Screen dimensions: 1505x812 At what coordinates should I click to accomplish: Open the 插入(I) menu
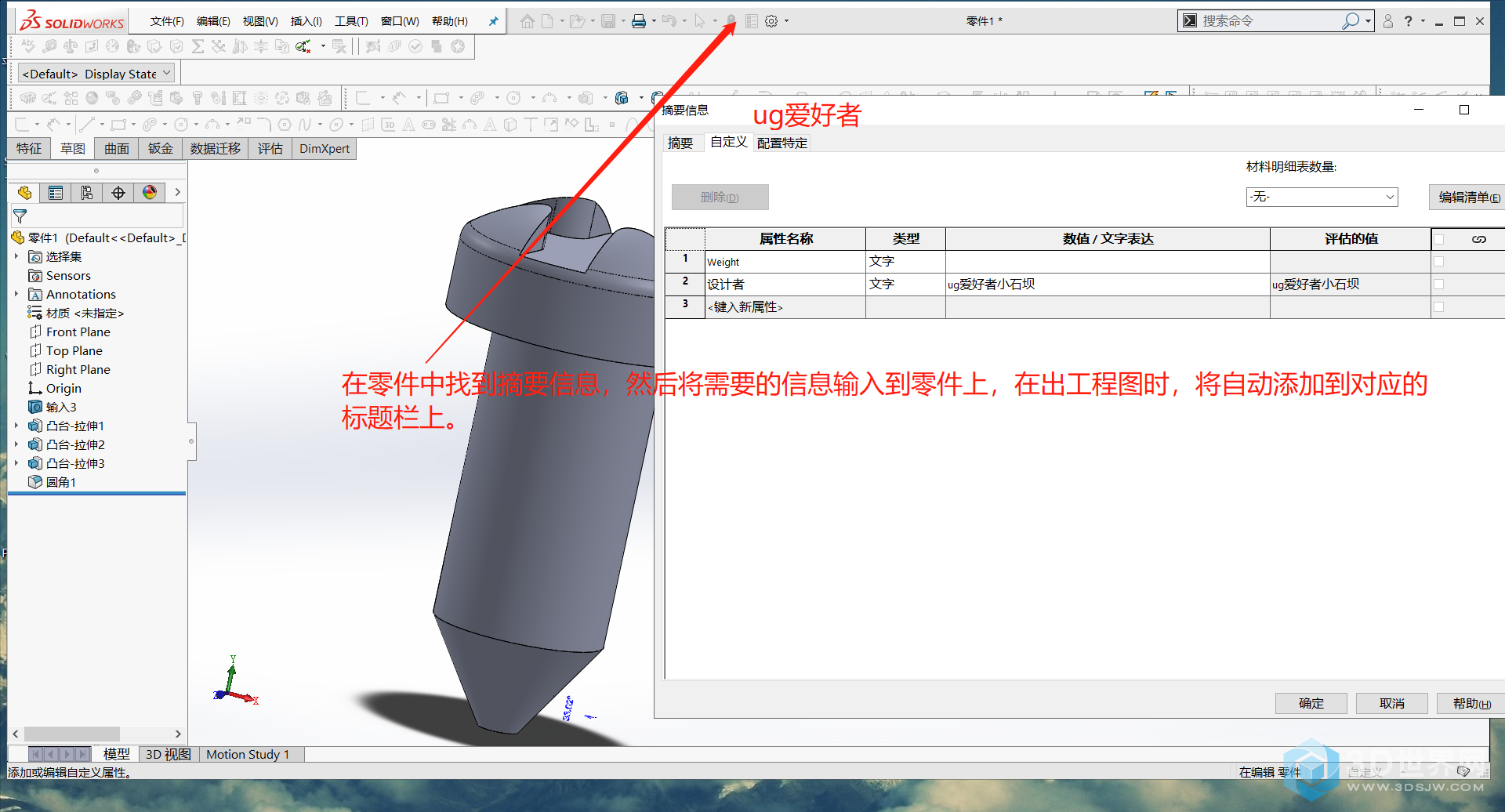click(306, 21)
